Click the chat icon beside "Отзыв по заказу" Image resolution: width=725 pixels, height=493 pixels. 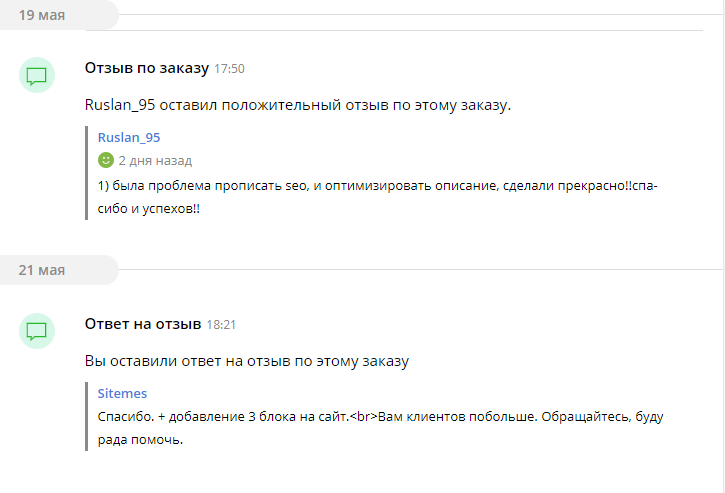click(37, 75)
